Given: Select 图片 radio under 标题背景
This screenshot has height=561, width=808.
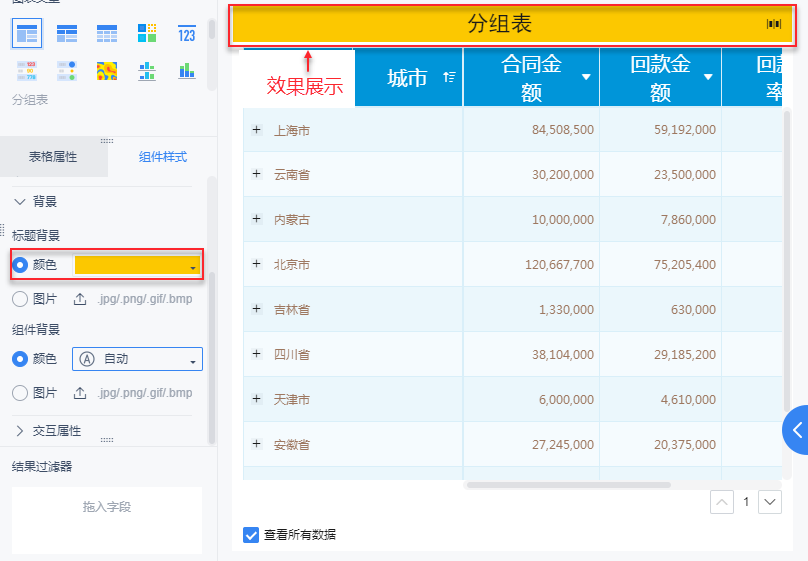Looking at the screenshot, I should coord(20,299).
